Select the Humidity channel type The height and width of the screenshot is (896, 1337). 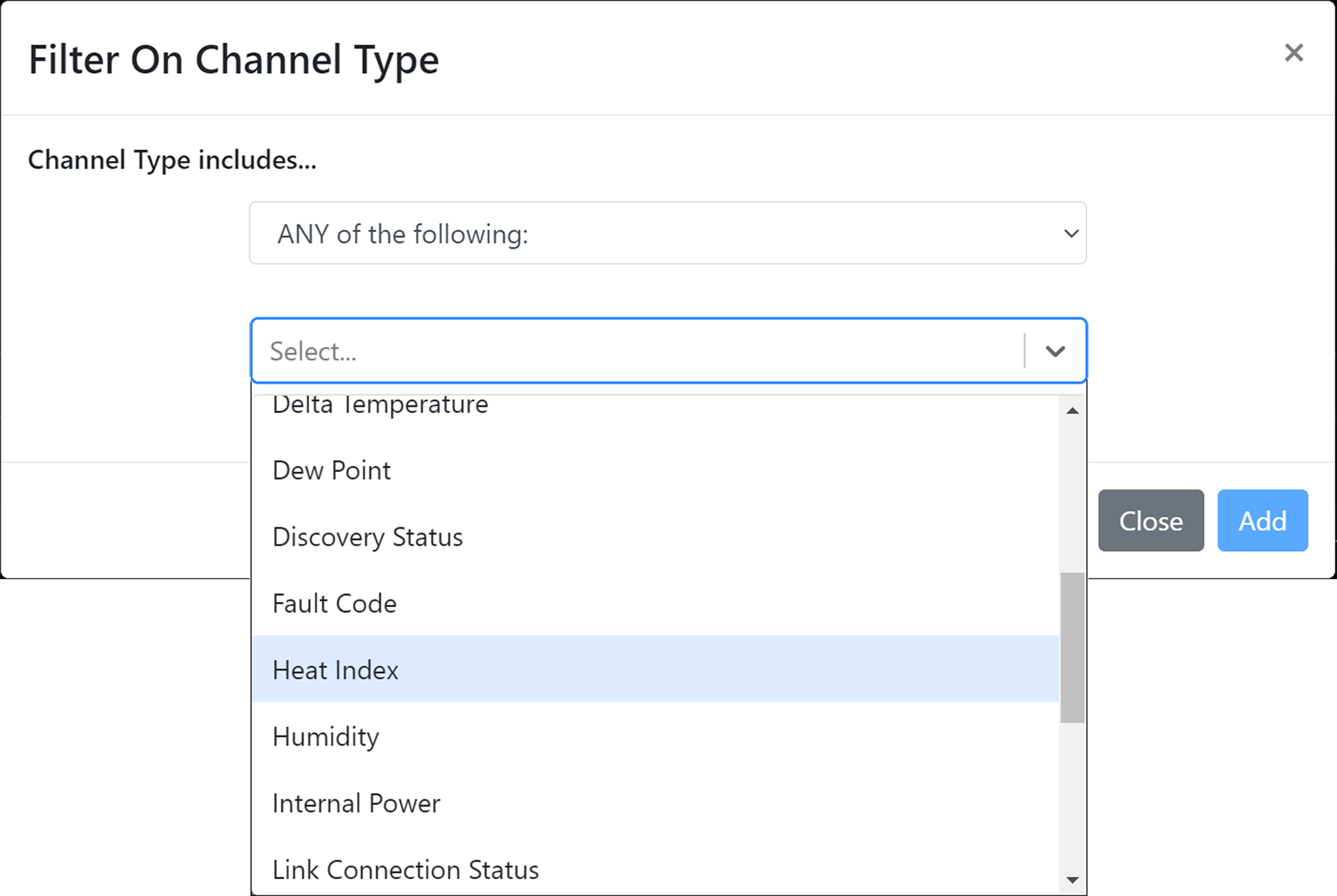coord(326,737)
